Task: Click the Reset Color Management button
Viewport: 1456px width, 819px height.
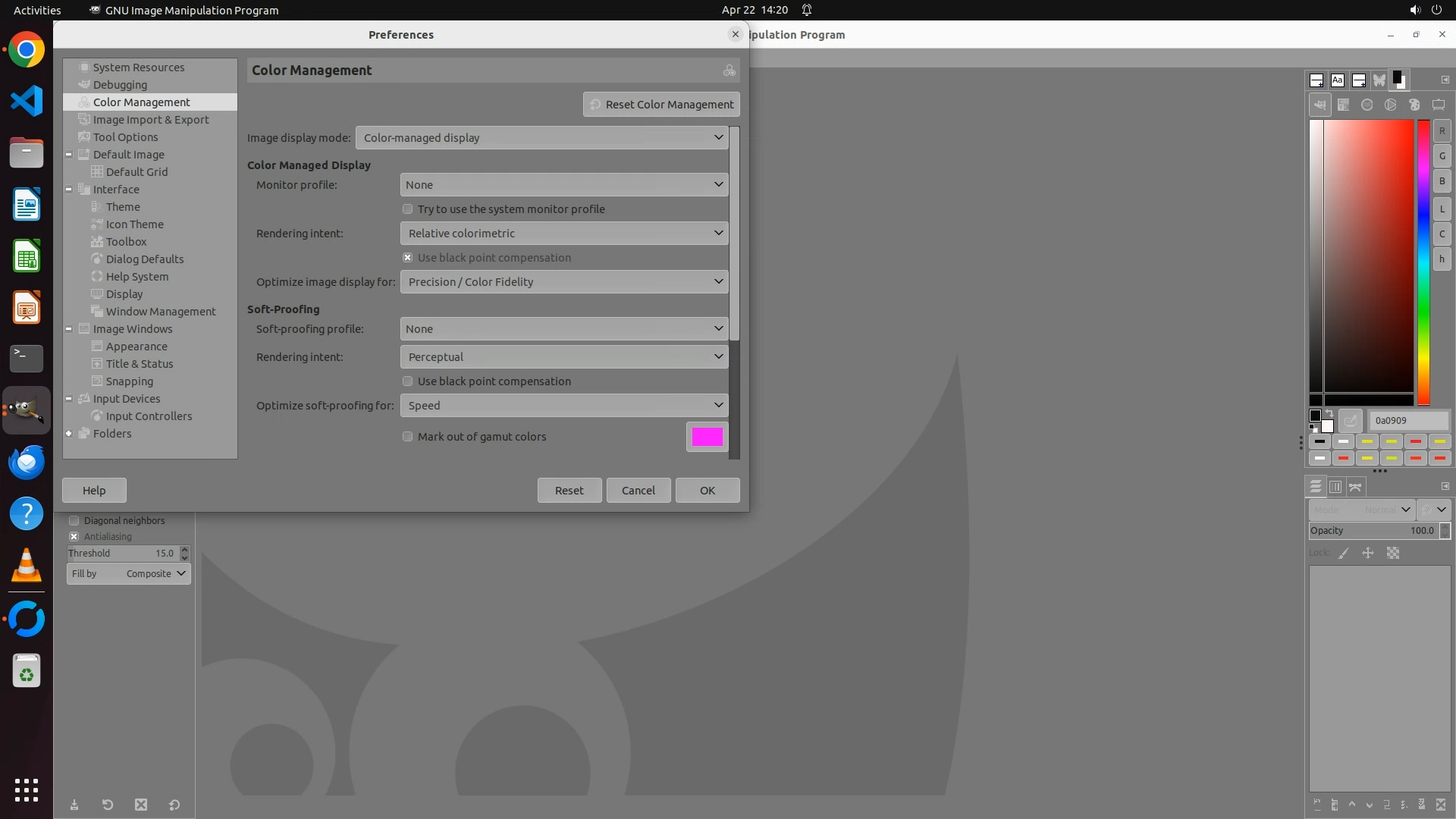Action: tap(661, 105)
